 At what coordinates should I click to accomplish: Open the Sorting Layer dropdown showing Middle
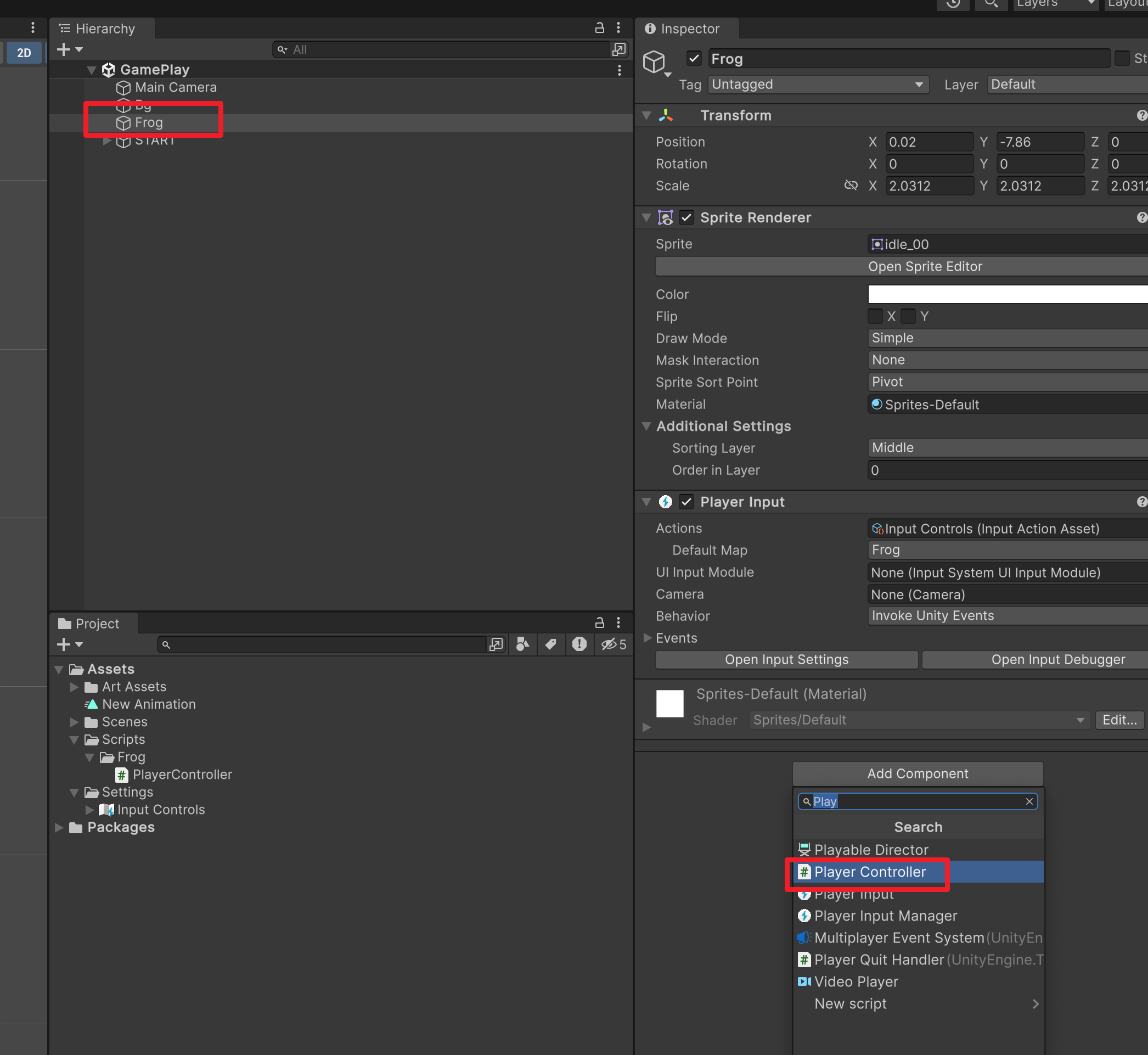[1008, 447]
